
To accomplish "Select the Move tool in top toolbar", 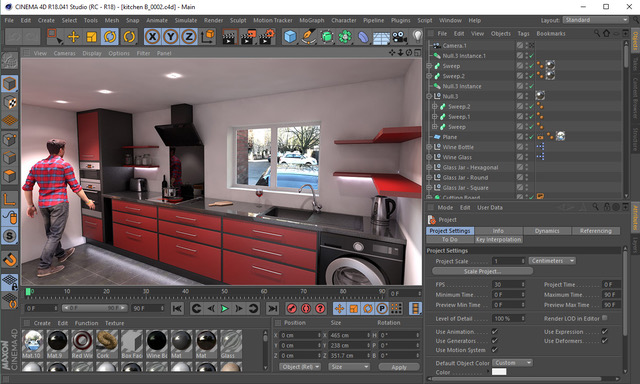I will pos(73,37).
